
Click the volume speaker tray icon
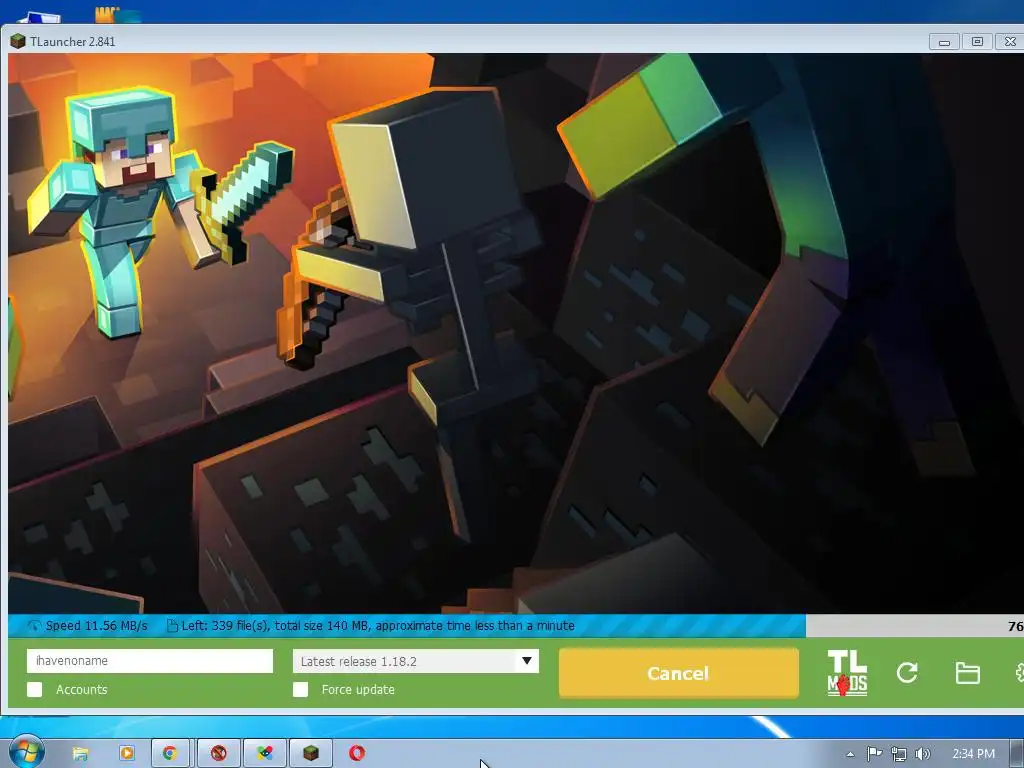click(x=922, y=754)
